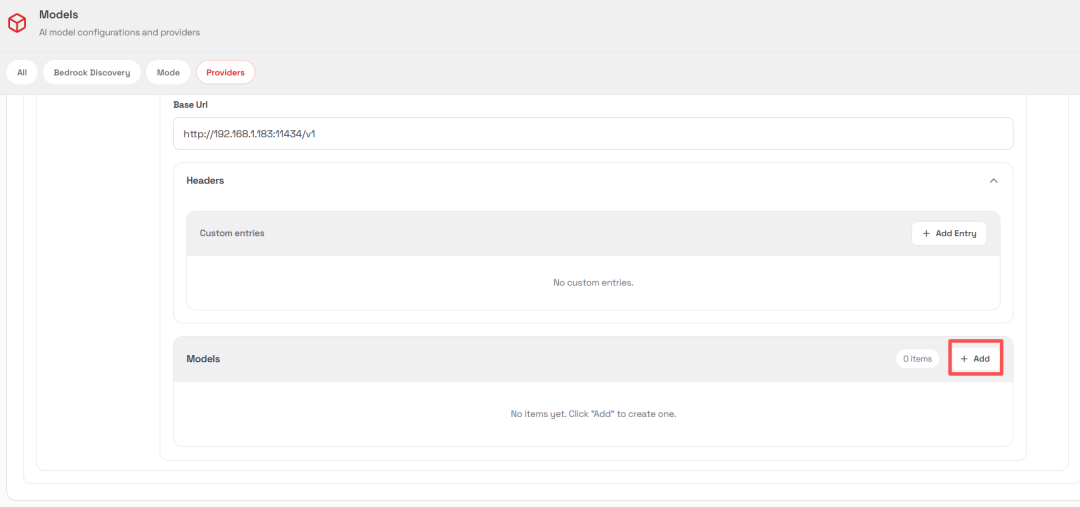1080x507 pixels.
Task: Open the Bedrock Discovery tab
Action: click(x=92, y=72)
